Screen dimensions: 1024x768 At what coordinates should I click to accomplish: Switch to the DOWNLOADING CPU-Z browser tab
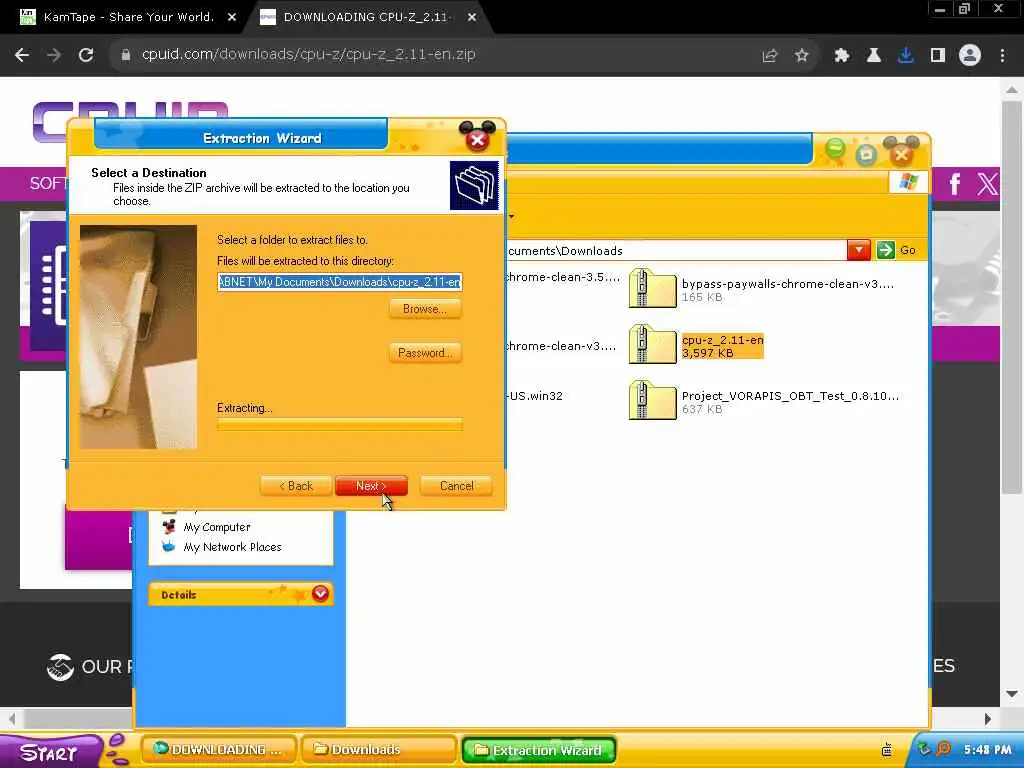[366, 17]
